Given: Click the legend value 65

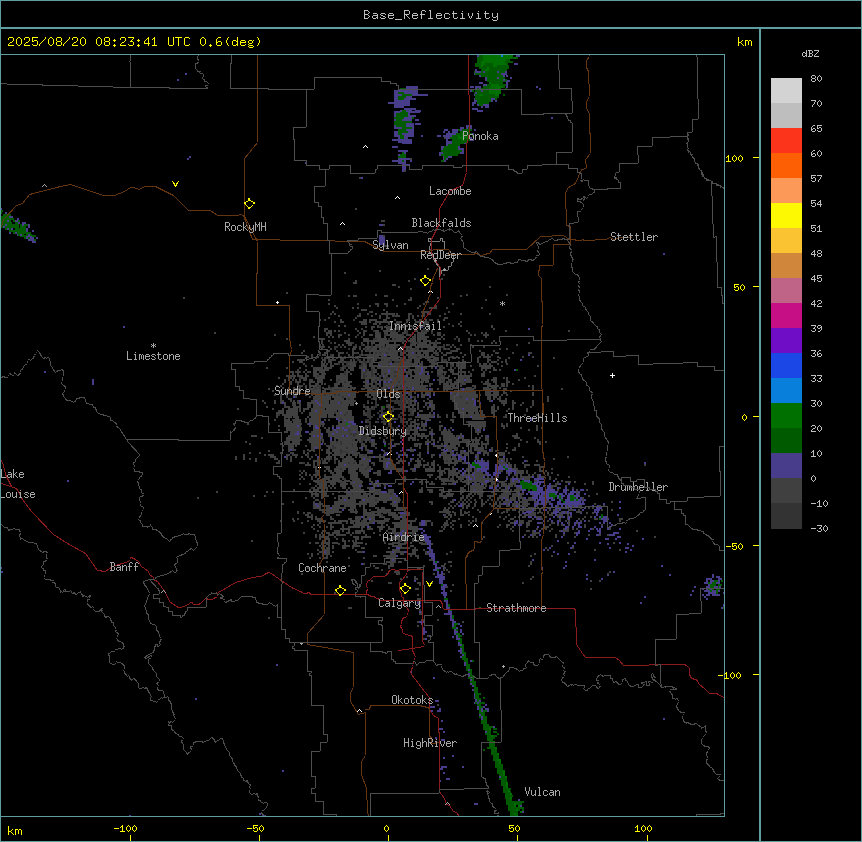Looking at the screenshot, I should pyautogui.click(x=816, y=128).
